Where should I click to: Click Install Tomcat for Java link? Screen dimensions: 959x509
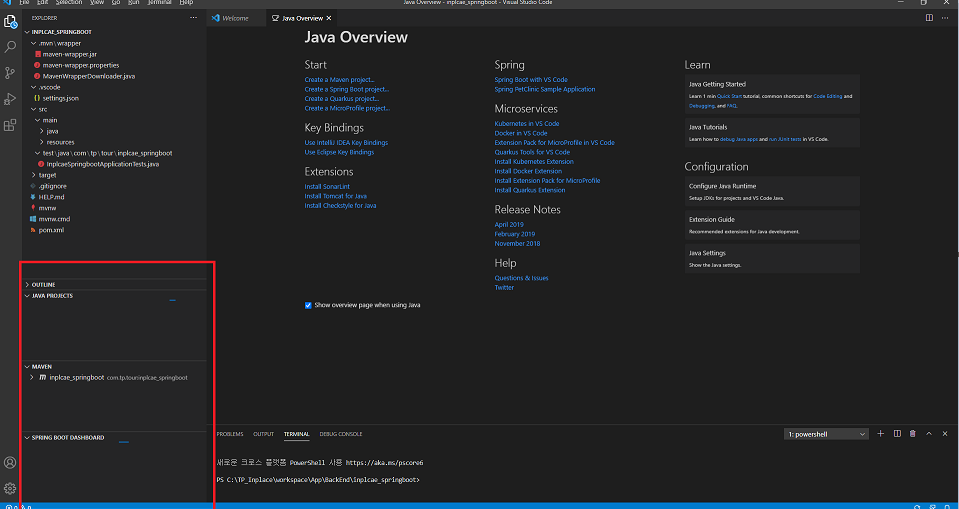[336, 196]
